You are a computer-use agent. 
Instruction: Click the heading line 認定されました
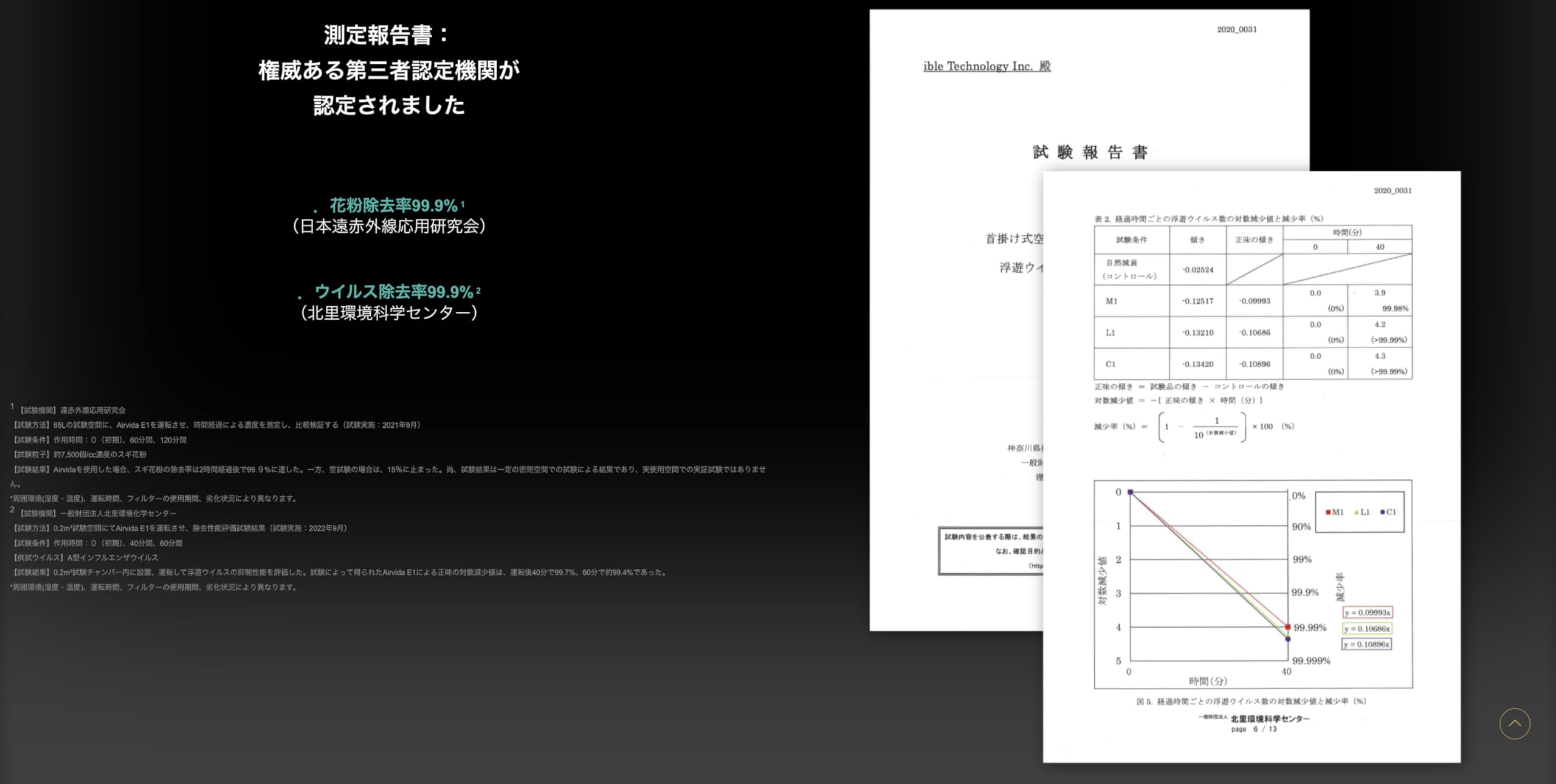pos(389,106)
